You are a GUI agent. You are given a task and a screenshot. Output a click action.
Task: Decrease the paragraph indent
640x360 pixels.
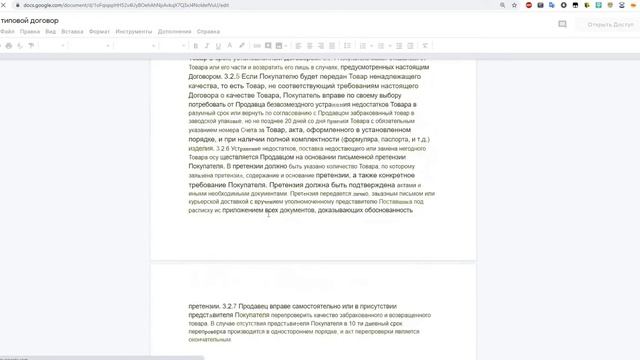click(x=399, y=46)
